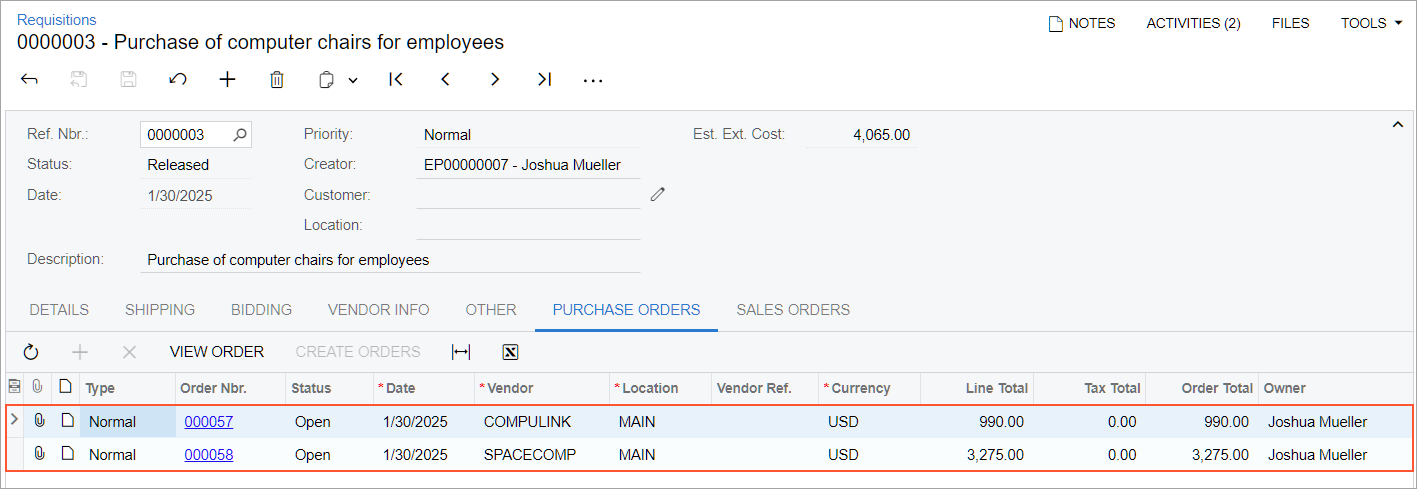The height and width of the screenshot is (489, 1417).
Task: Click the Add New Record plus icon
Action: click(x=228, y=80)
